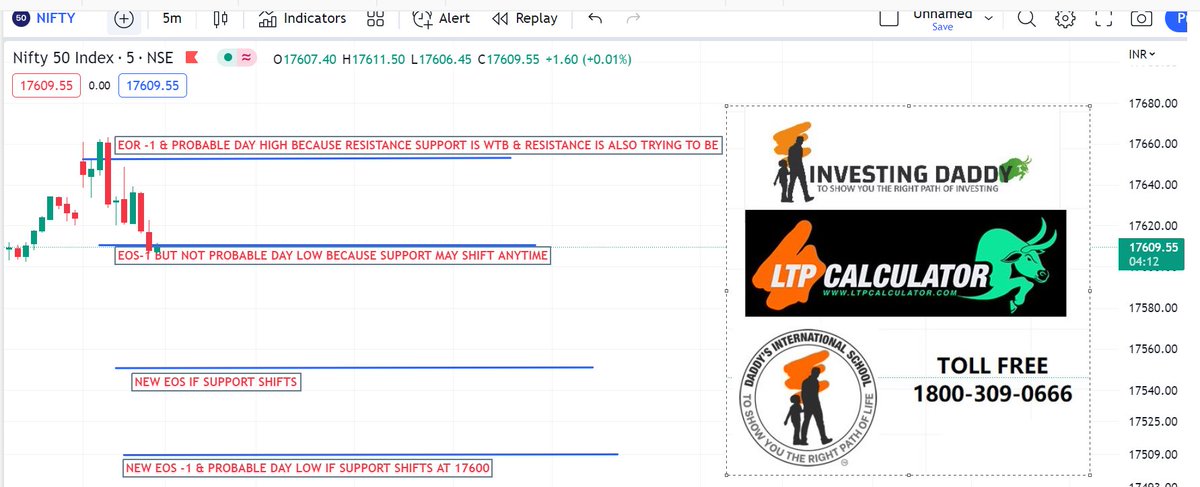Open the Indicators dialog

302,18
